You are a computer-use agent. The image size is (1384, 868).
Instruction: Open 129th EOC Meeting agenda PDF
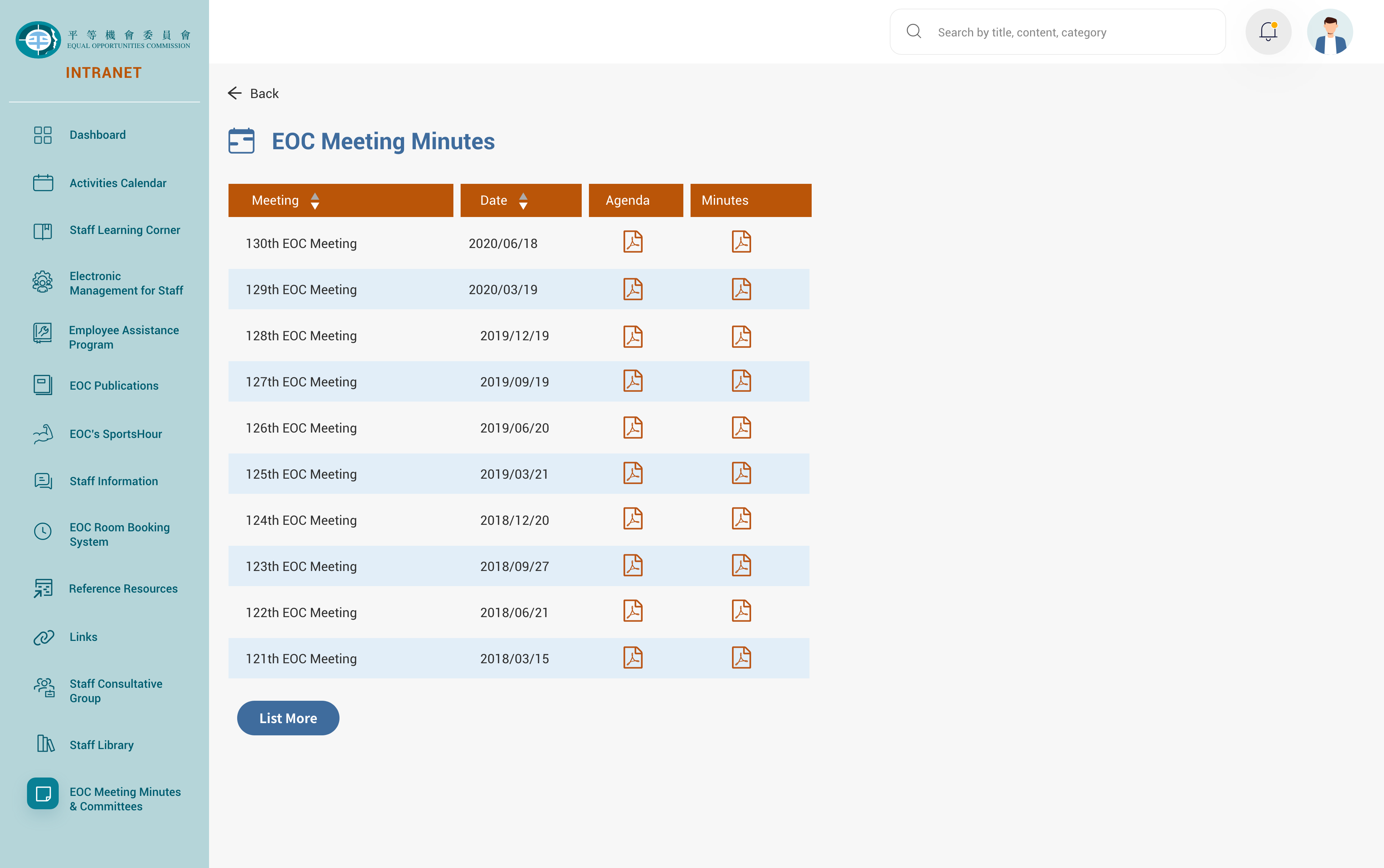633,289
